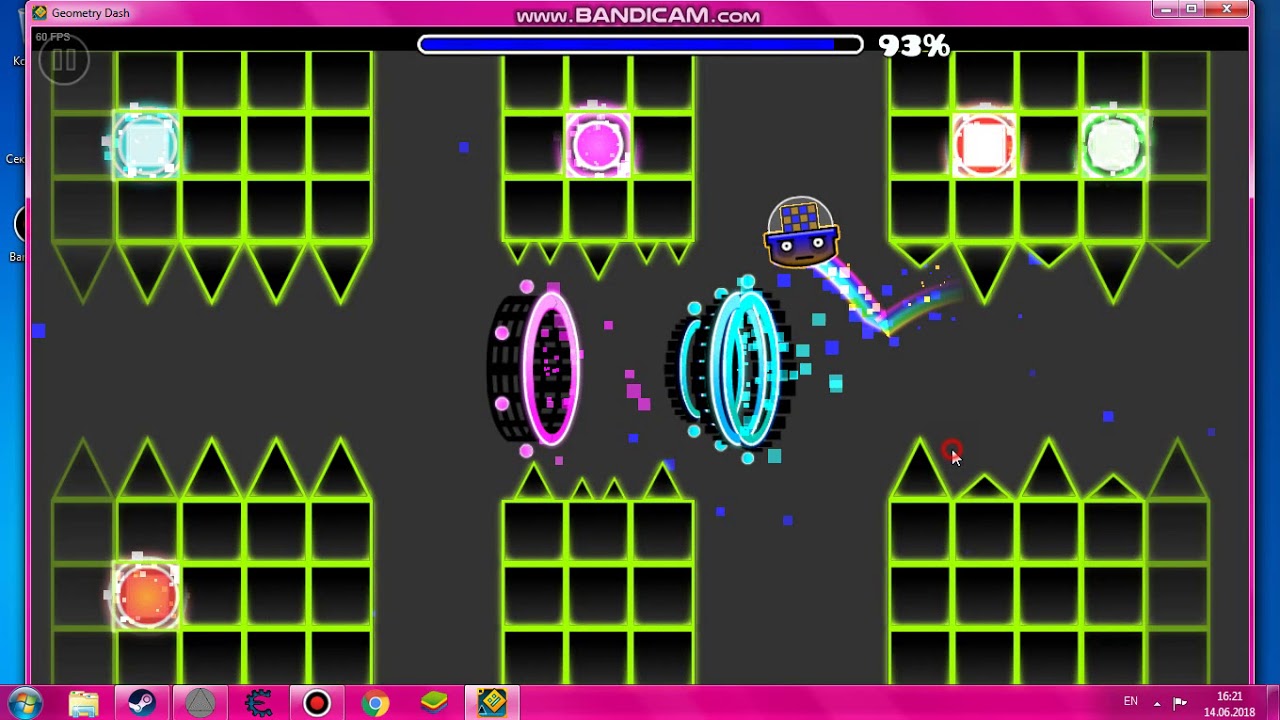Close the Geometry Dash window
The width and height of the screenshot is (1280, 720).
[1227, 9]
